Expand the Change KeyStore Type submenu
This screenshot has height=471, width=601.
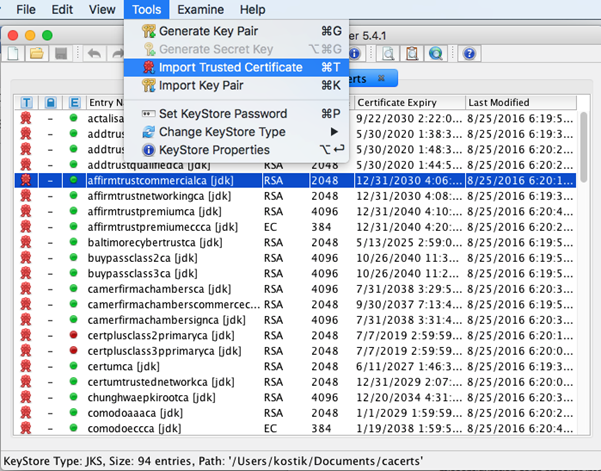pyautogui.click(x=236, y=132)
